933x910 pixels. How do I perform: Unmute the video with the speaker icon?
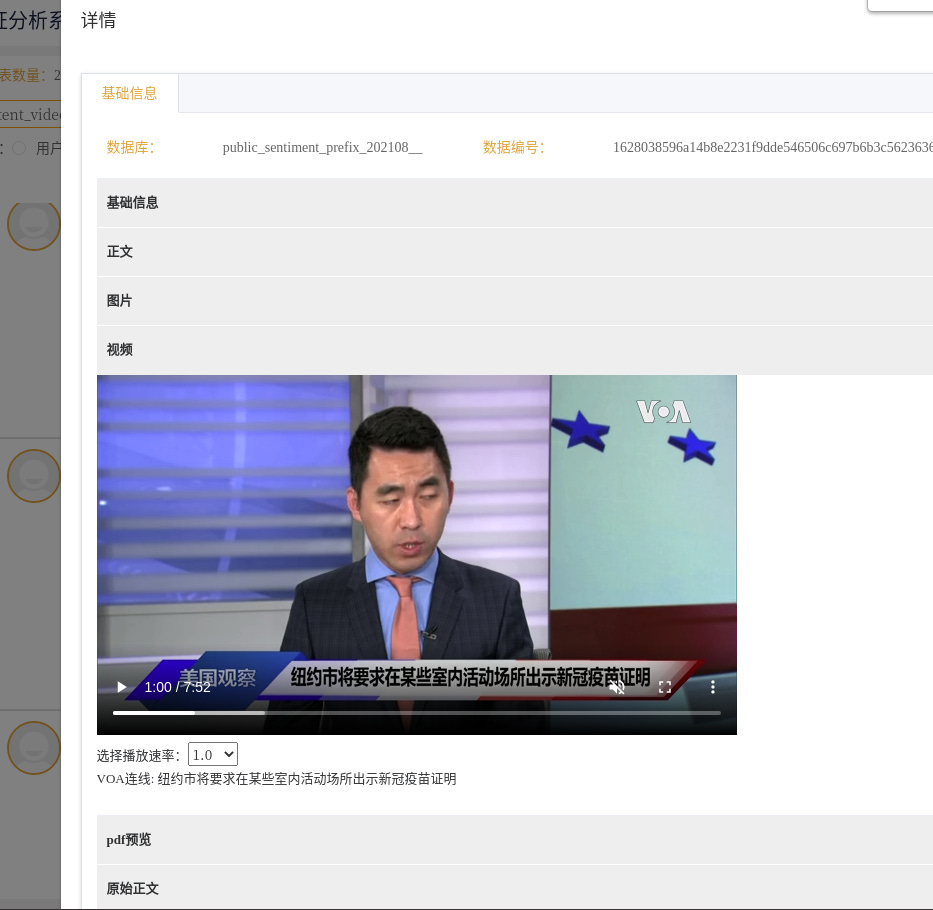click(618, 687)
